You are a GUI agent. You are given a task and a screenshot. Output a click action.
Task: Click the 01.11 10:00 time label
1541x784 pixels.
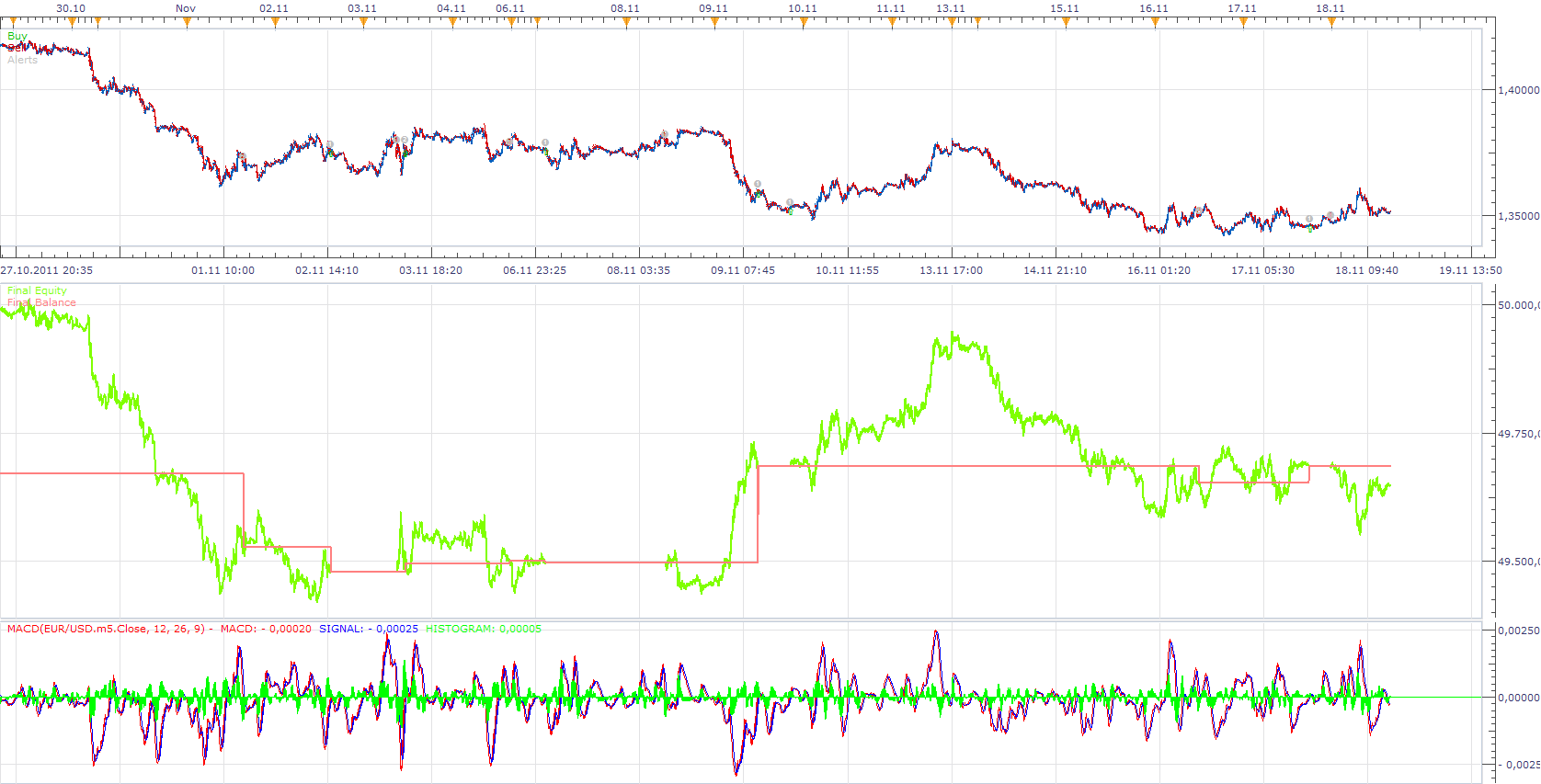click(x=223, y=270)
